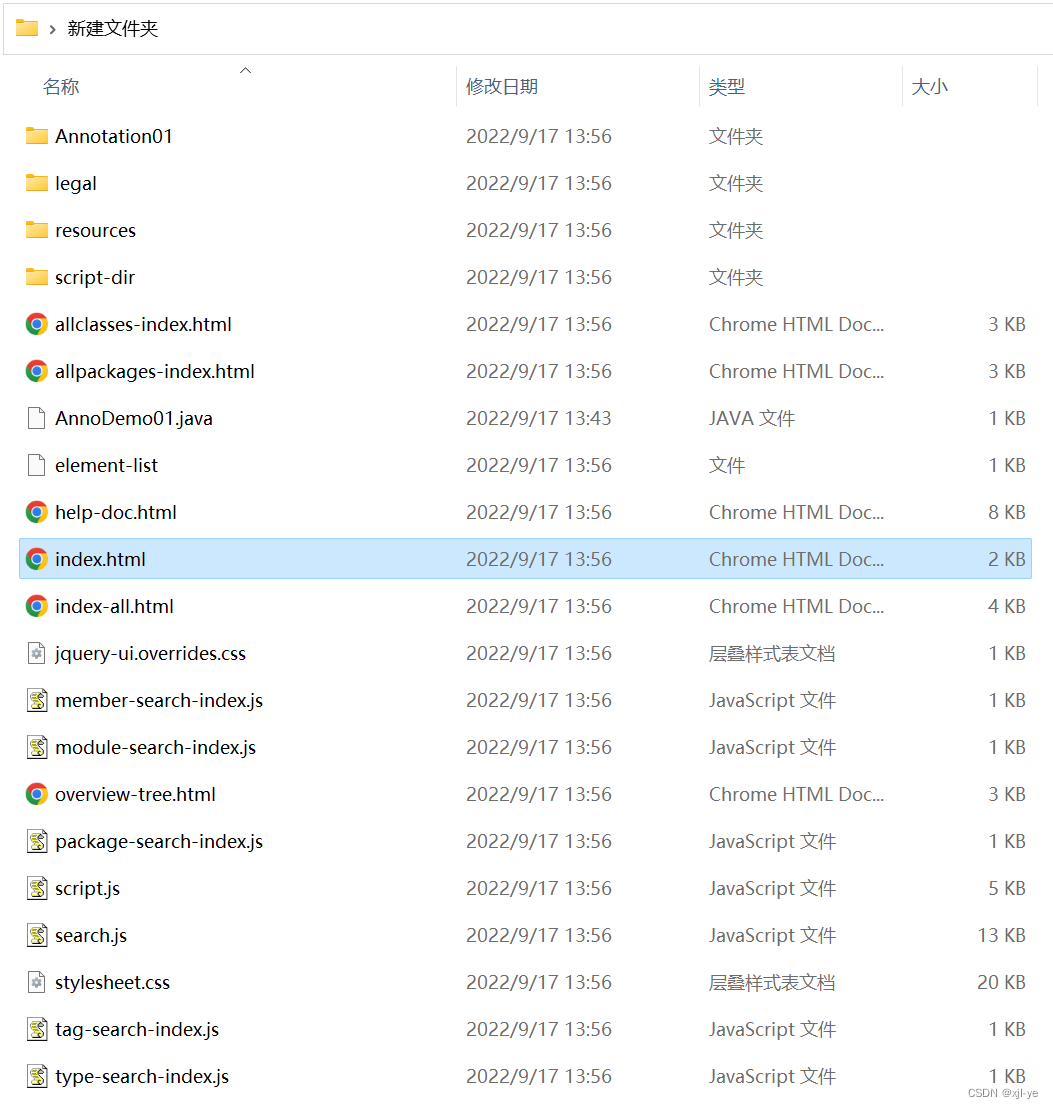Select the file name element-list

pyautogui.click(x=106, y=465)
